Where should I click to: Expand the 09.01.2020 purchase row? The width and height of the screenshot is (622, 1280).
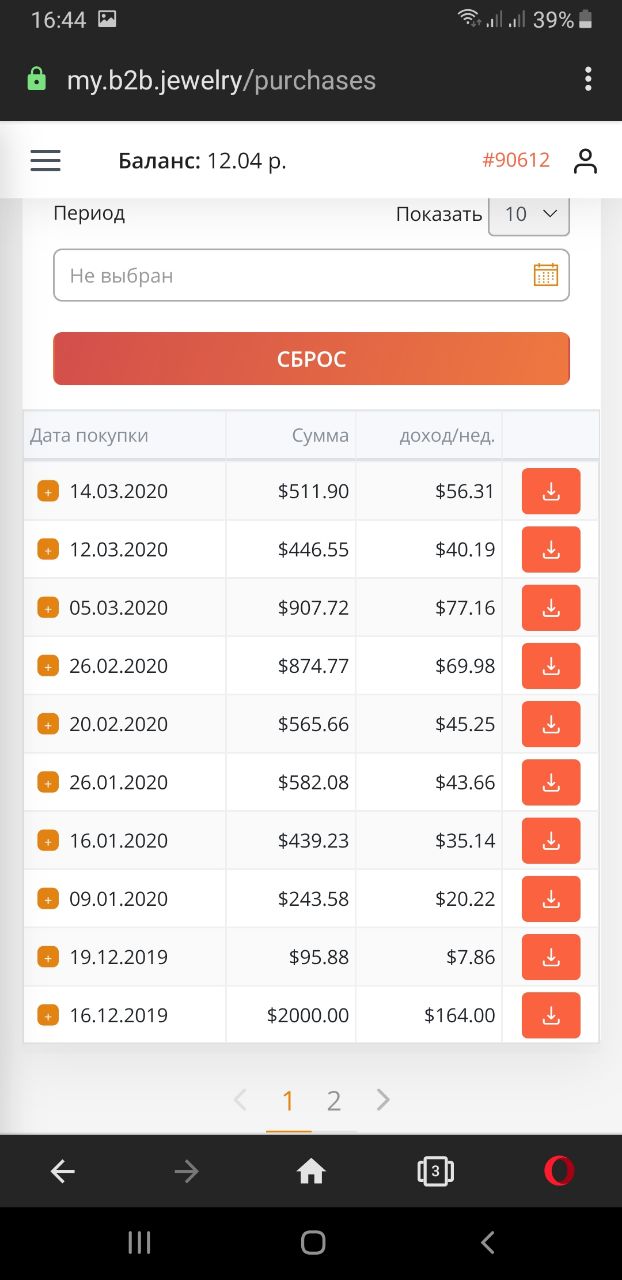[47, 898]
